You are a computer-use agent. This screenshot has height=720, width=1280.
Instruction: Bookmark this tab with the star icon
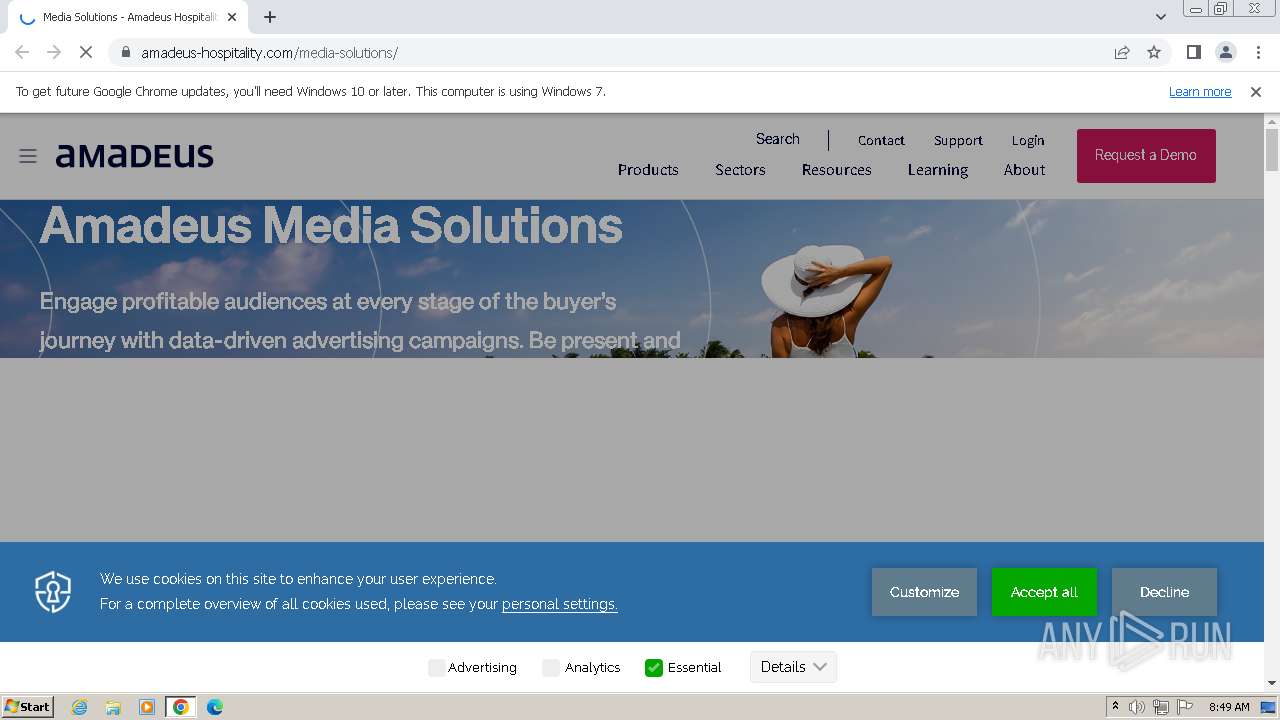click(x=1154, y=53)
